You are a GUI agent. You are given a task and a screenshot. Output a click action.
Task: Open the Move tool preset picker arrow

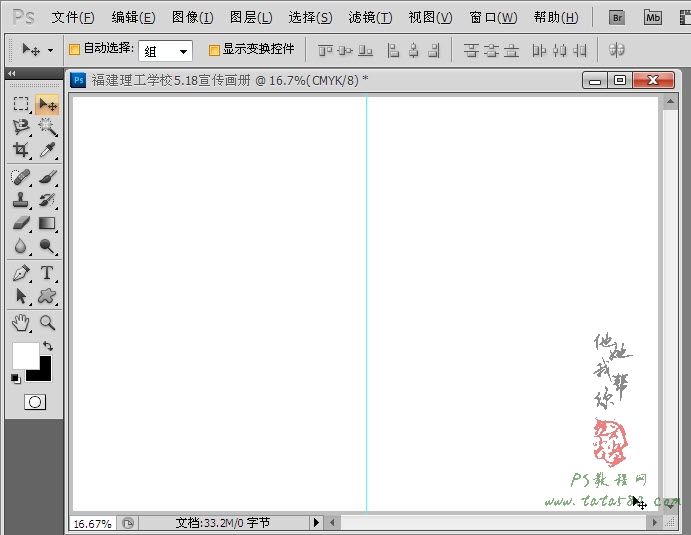tap(51, 50)
